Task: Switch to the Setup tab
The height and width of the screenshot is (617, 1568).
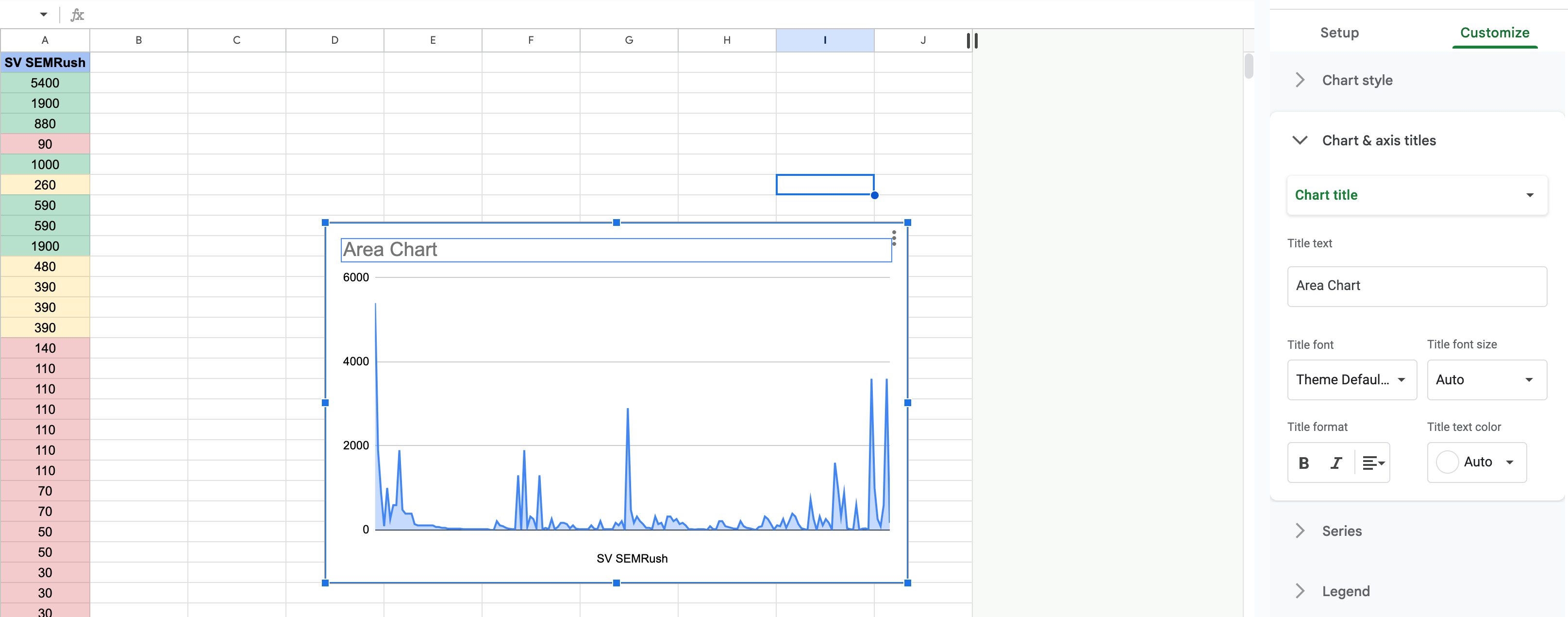Action: tap(1339, 32)
